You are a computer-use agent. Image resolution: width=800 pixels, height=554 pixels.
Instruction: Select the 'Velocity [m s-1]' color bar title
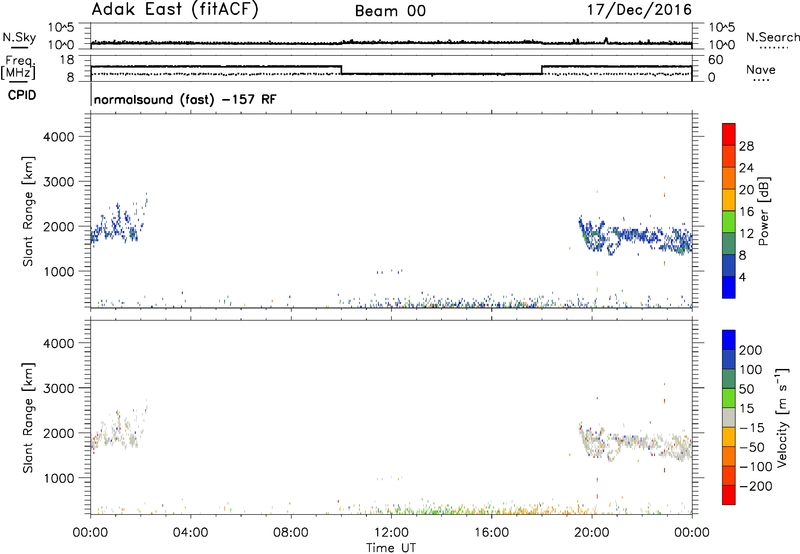tap(782, 417)
